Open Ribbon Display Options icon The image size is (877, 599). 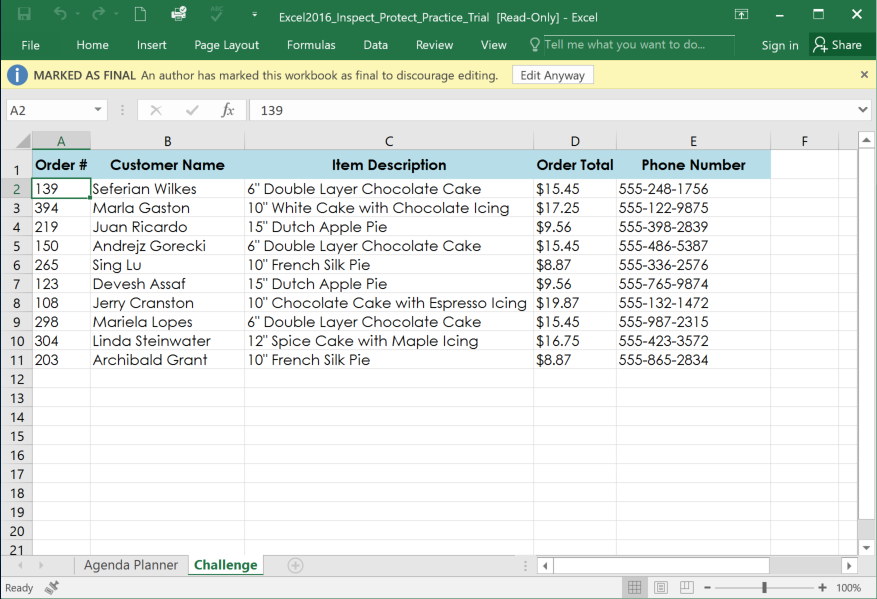tap(741, 15)
